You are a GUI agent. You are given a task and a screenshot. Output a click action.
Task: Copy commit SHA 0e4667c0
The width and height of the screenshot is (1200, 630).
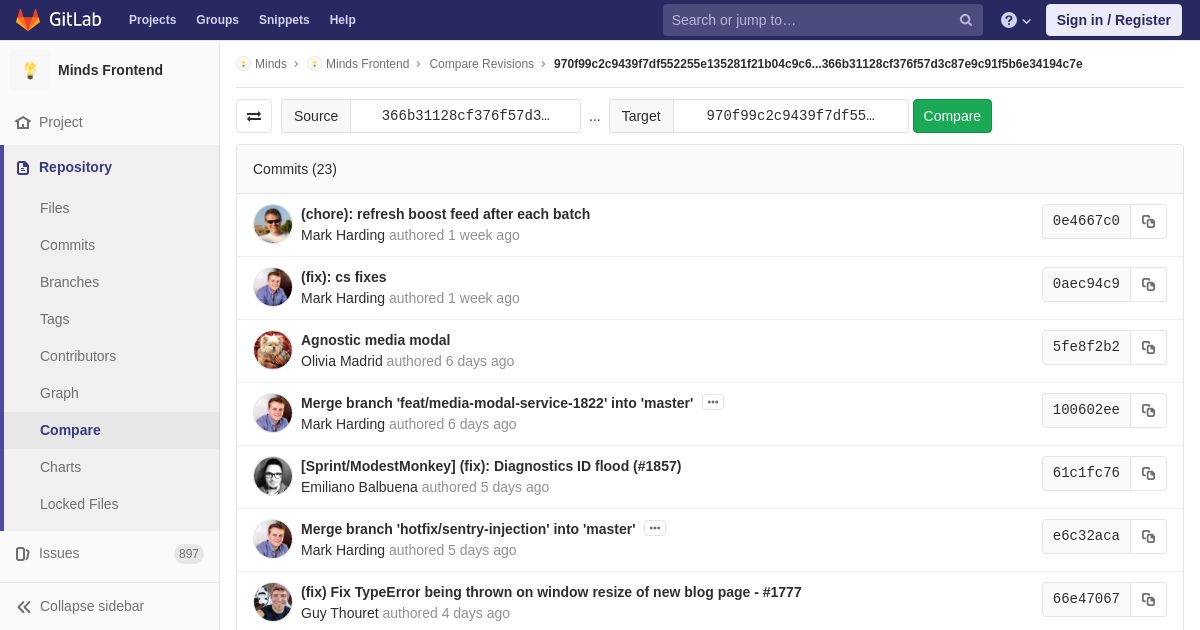(1148, 221)
